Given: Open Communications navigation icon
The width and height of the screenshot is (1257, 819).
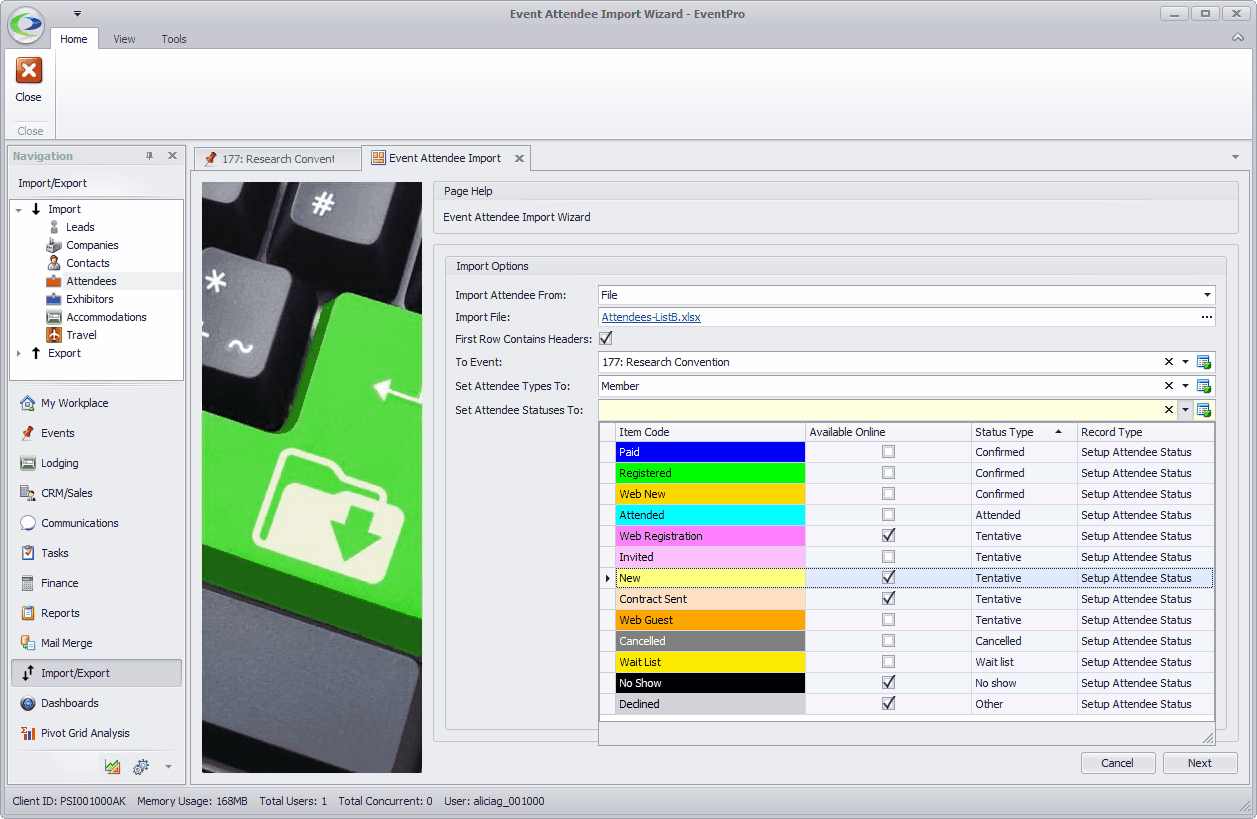Looking at the screenshot, I should [28, 523].
